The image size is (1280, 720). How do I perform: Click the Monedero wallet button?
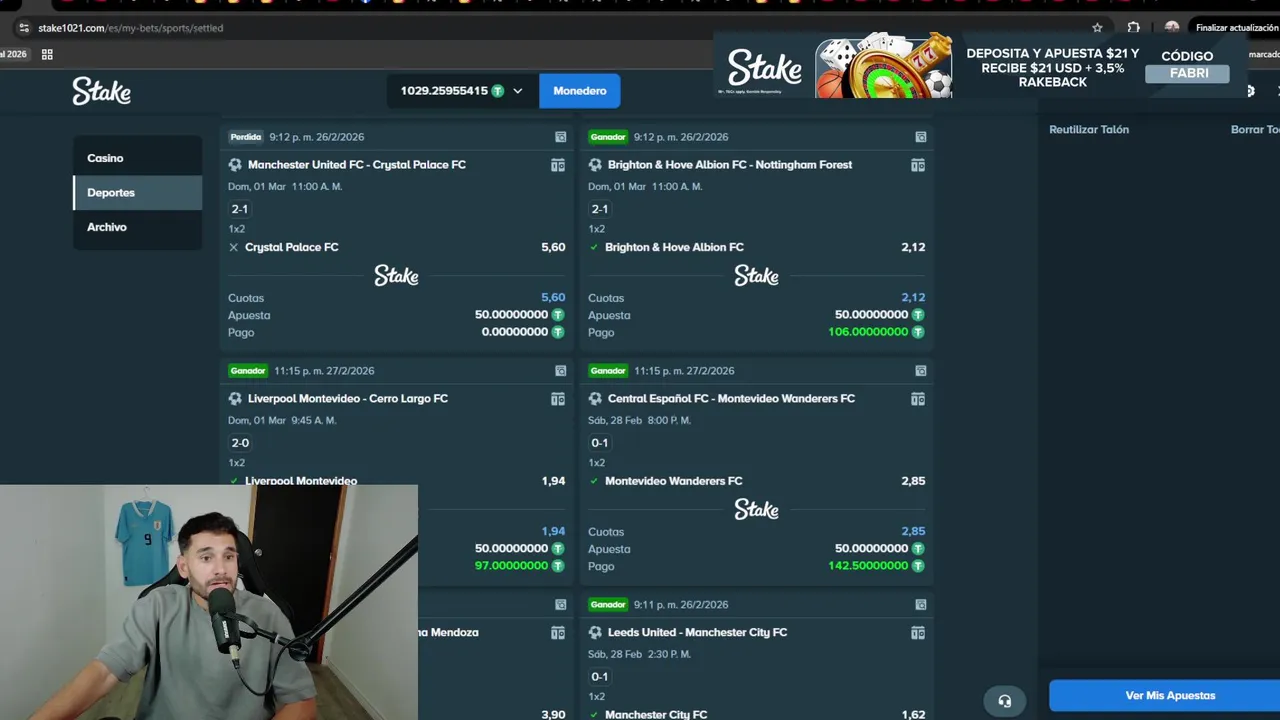tap(579, 91)
